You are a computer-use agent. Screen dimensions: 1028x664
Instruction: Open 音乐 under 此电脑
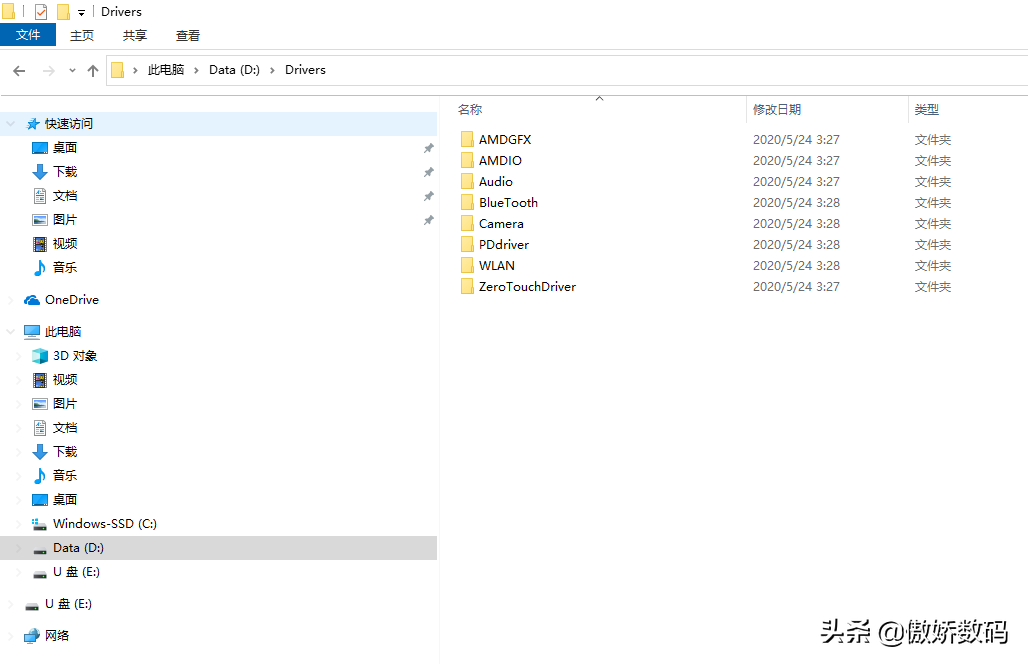(x=65, y=475)
